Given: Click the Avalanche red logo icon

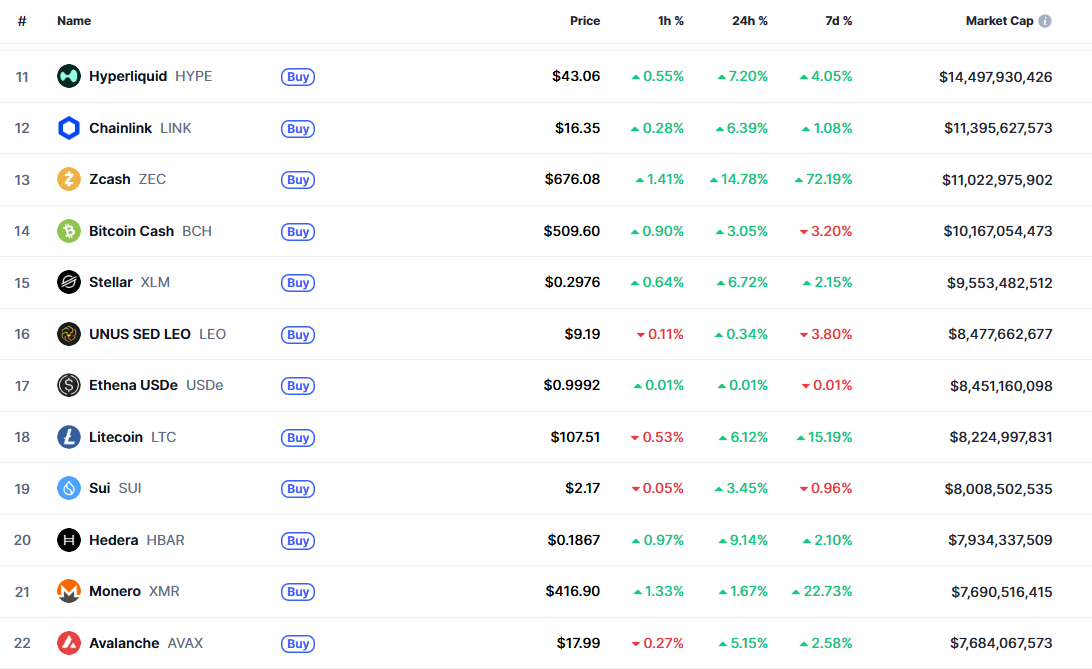Looking at the screenshot, I should tap(69, 643).
